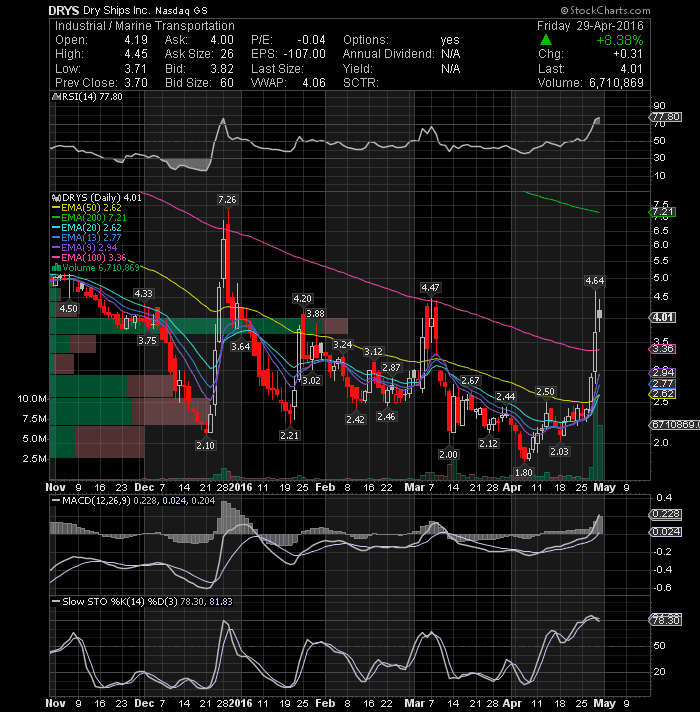Click the 2.21 January low label
This screenshot has width=700, height=712.
click(289, 435)
